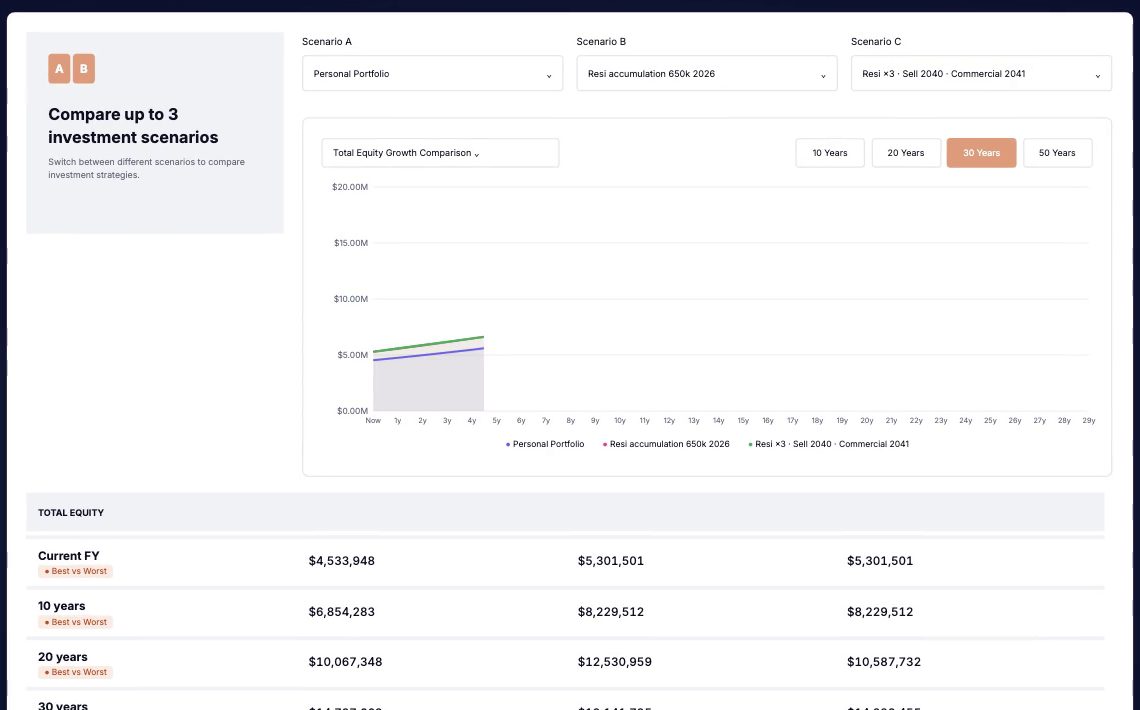Click the Current FY row label
The width and height of the screenshot is (1140, 710).
tap(69, 556)
